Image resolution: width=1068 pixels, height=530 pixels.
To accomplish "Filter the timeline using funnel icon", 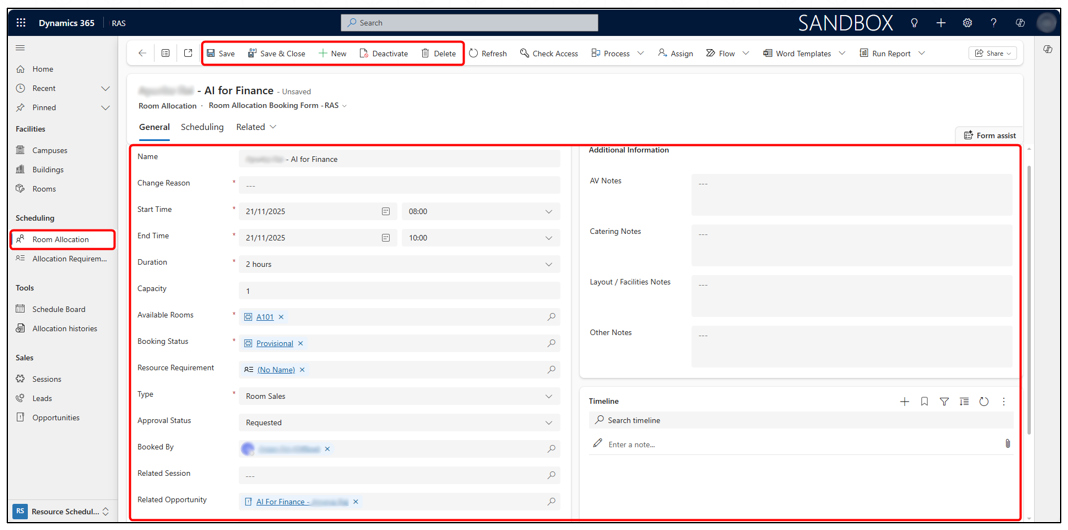I will coord(944,402).
